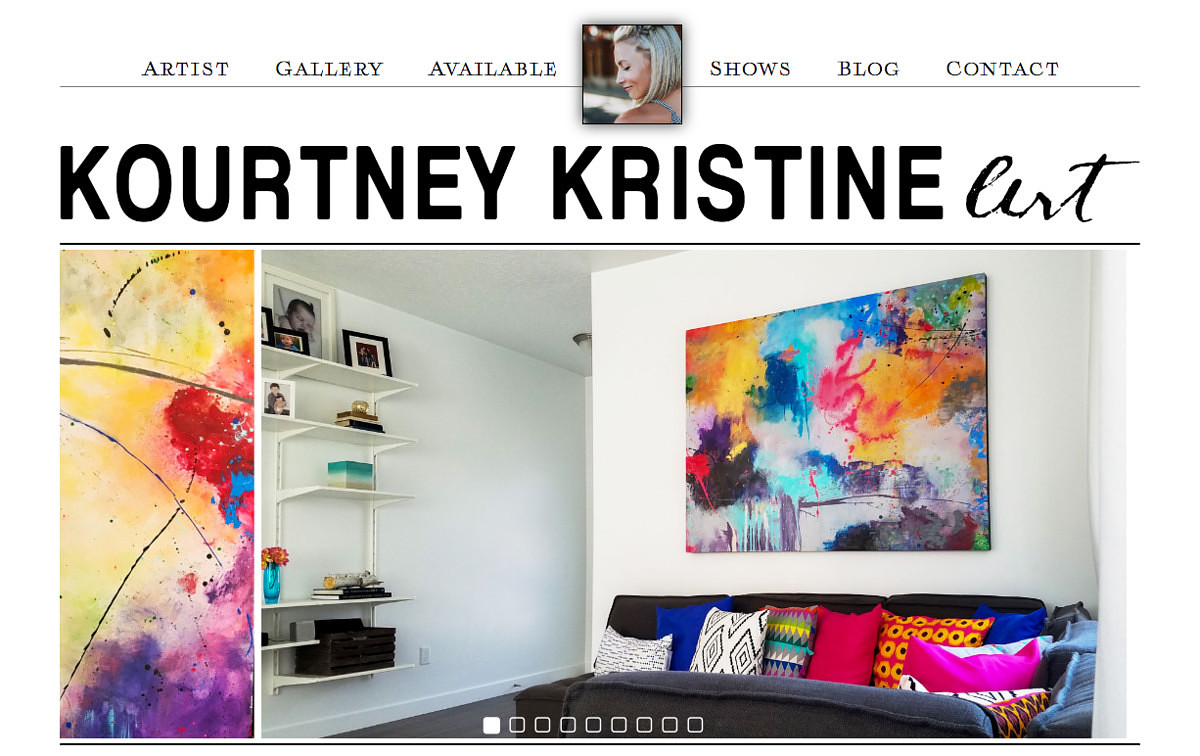Click the yellow abstract painting slide on left
The image size is (1200, 756).
click(x=157, y=494)
